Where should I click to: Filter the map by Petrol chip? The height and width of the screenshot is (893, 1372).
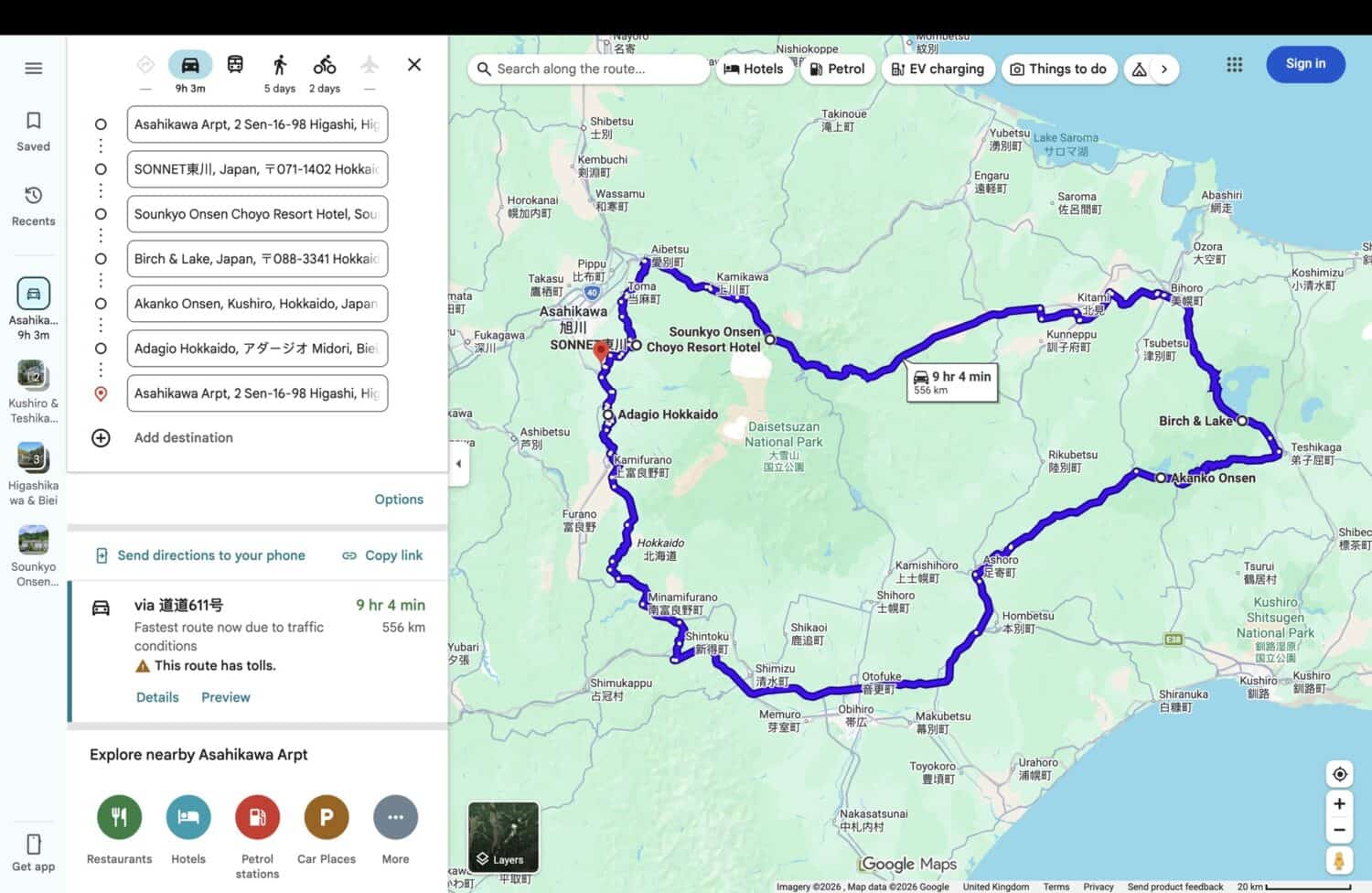pyautogui.click(x=837, y=69)
